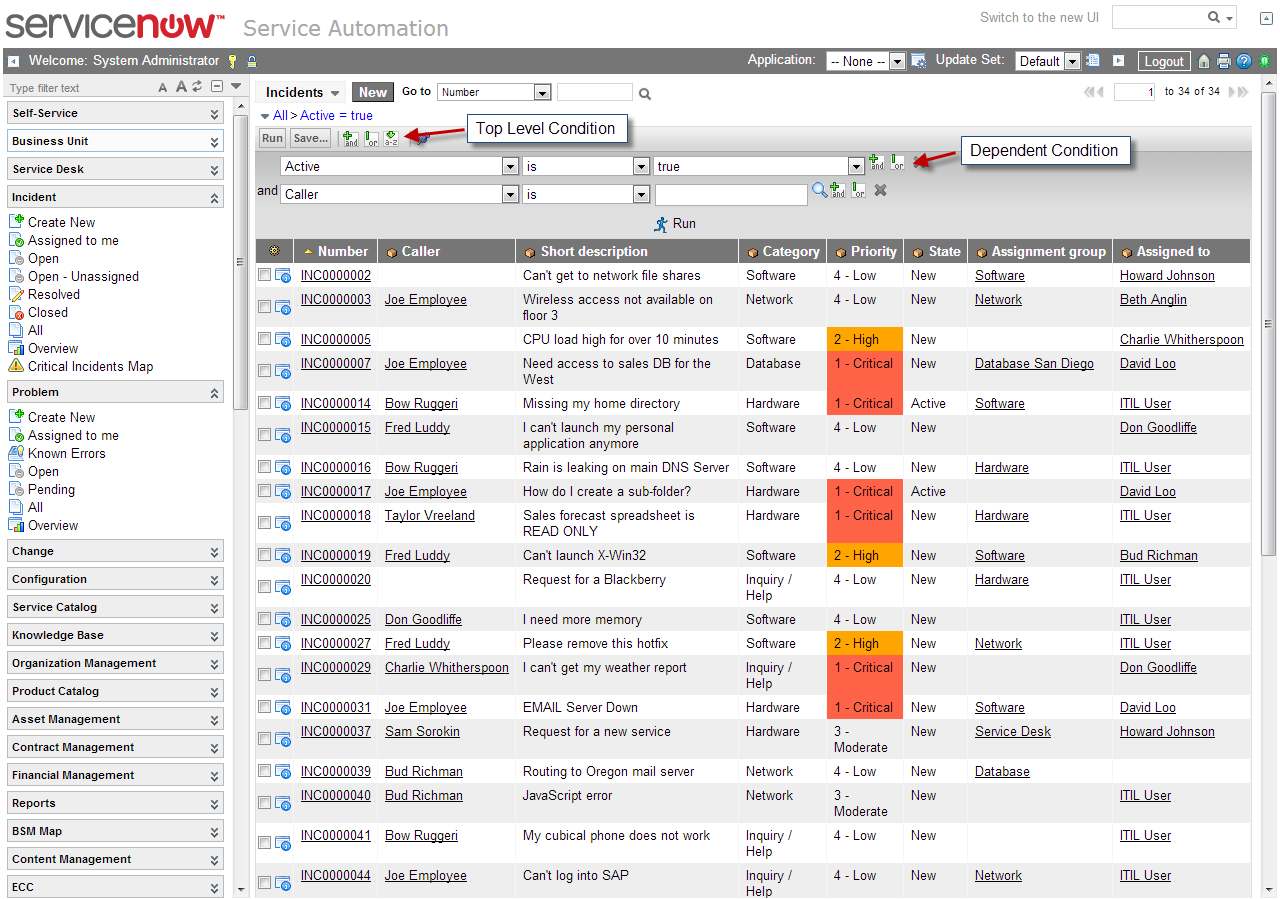
Task: Open list personalize gear in header
Action: tap(274, 251)
